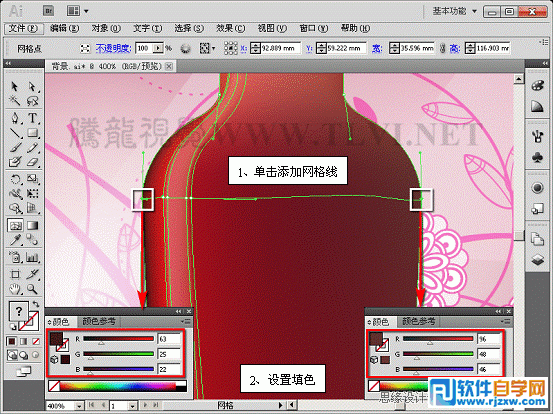Screen dimensions: 553x414
Task: Expand the opacity (不透明度) value dropdown arrow
Action: point(159,48)
